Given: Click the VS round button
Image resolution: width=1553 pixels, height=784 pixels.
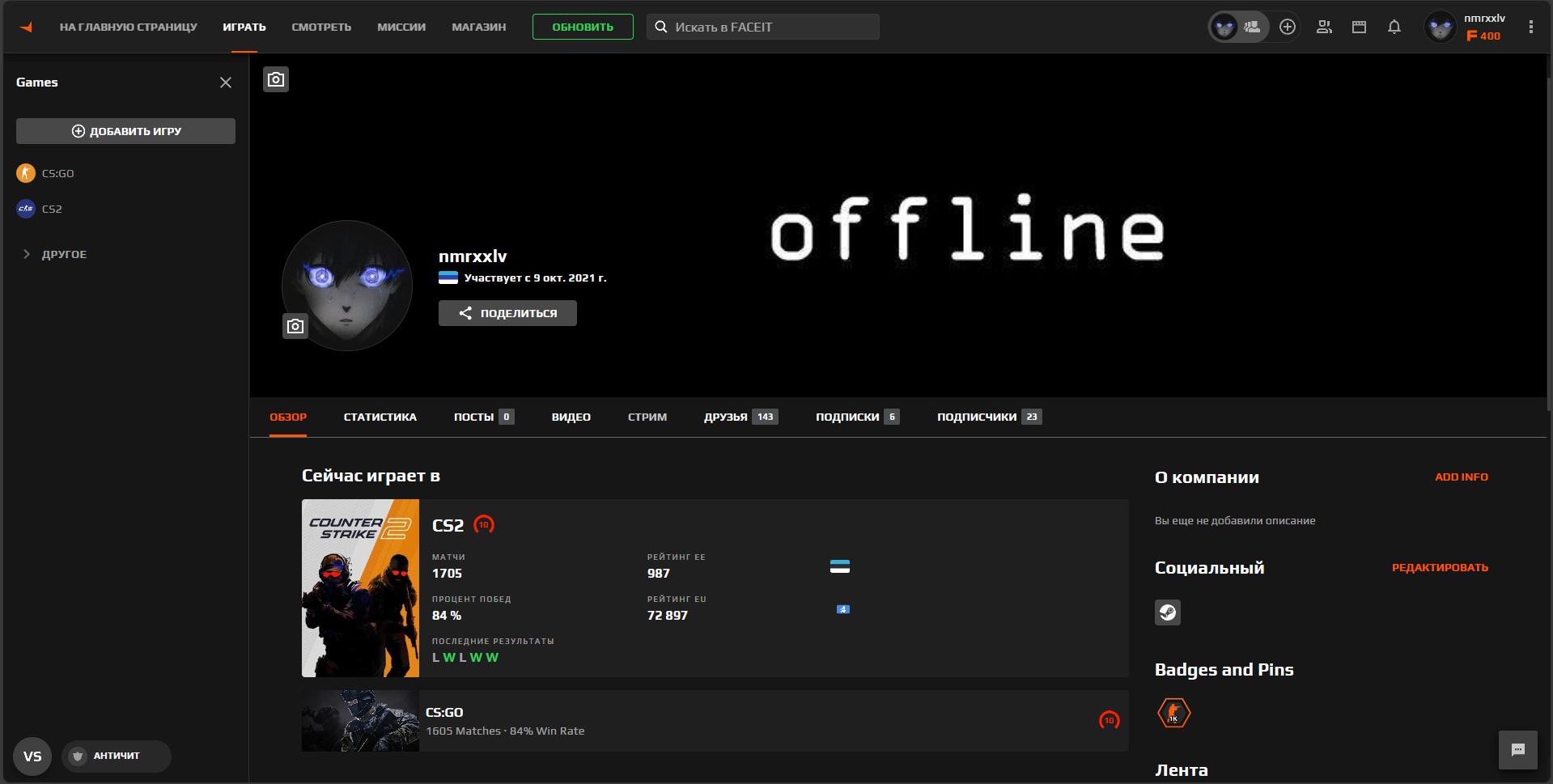Looking at the screenshot, I should pos(32,756).
